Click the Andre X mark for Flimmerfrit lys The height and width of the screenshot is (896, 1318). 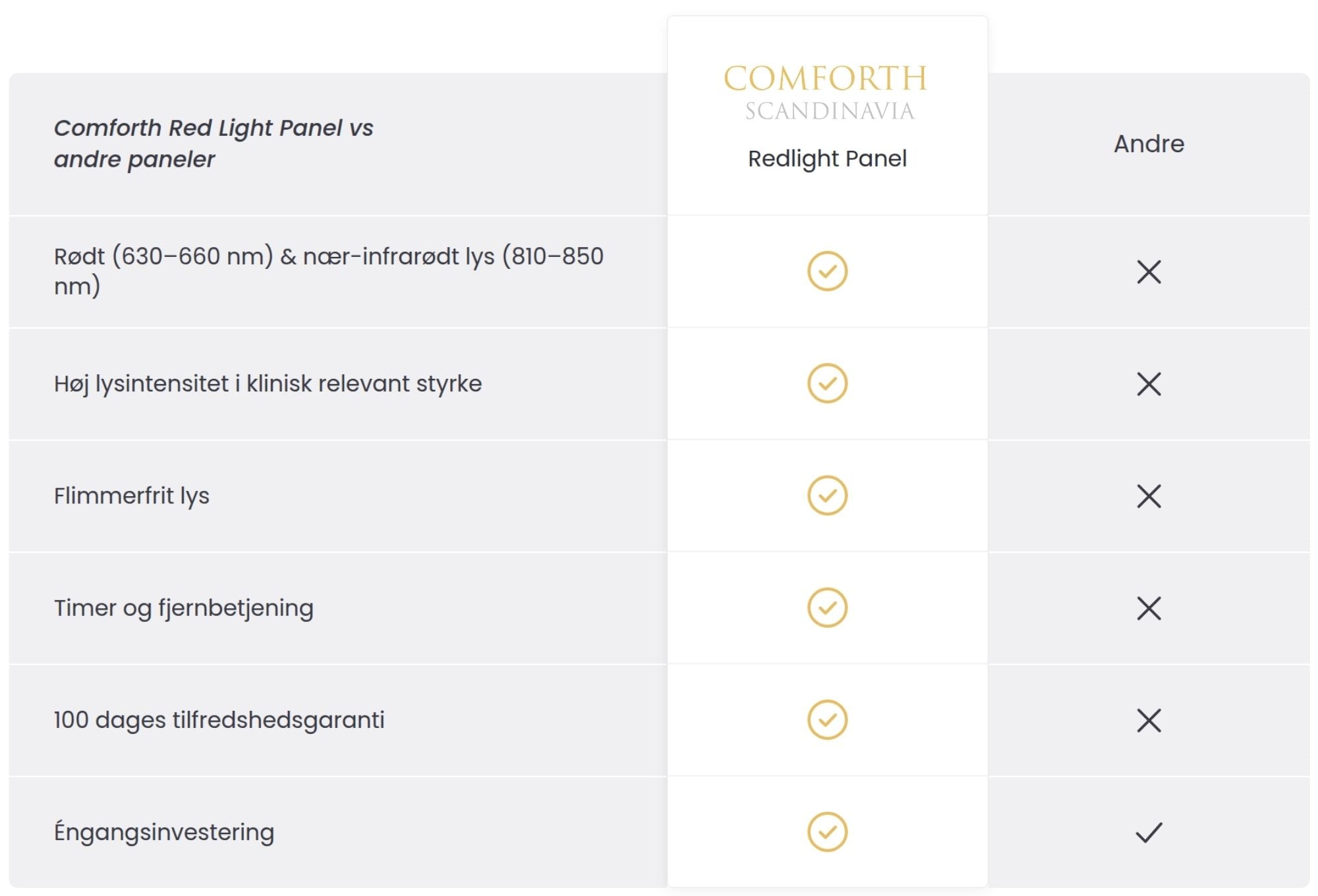[1149, 495]
